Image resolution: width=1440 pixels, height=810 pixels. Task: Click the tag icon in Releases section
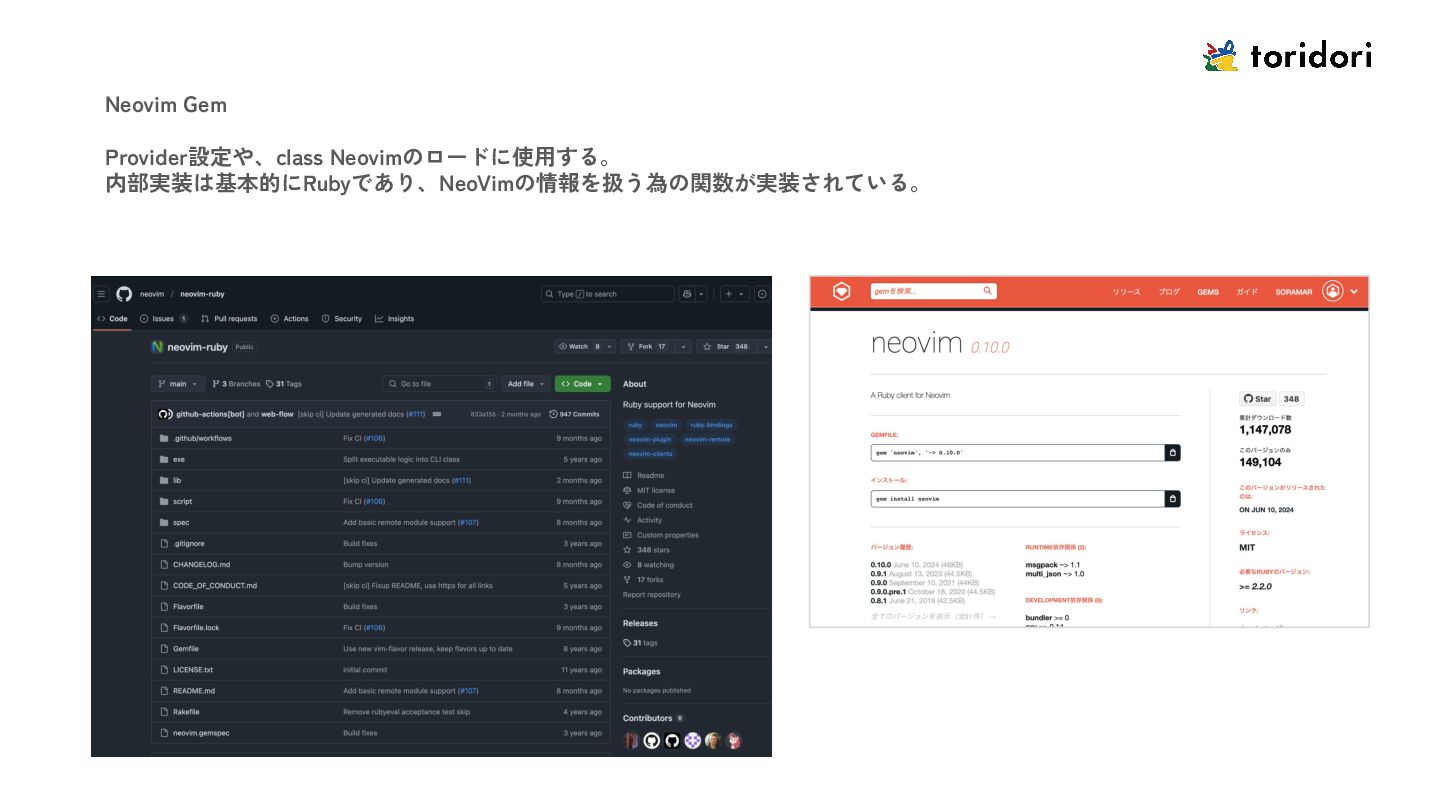pos(627,643)
